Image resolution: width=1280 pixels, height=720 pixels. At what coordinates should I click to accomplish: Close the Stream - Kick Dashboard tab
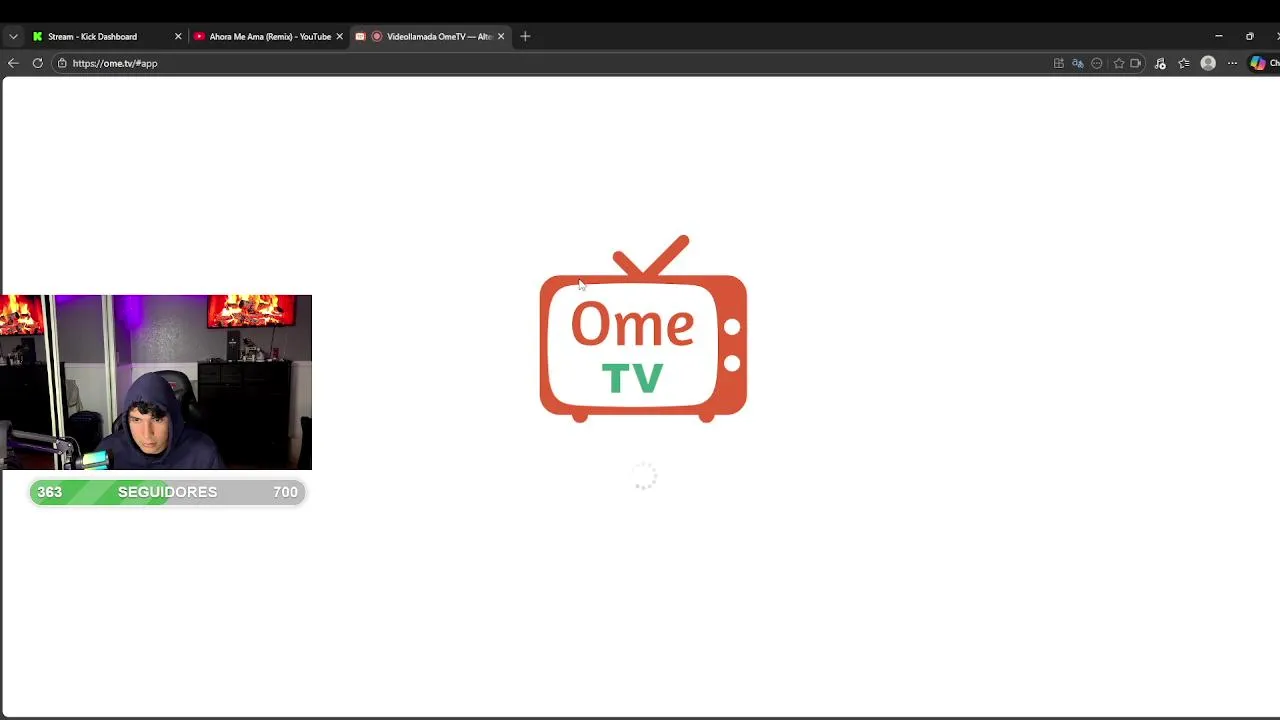coord(178,36)
